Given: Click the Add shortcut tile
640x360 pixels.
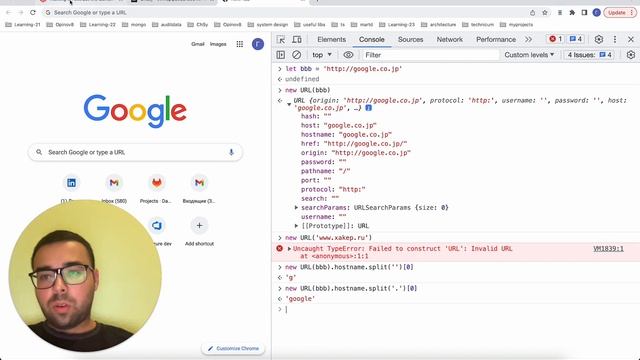Looking at the screenshot, I should click(199, 231).
